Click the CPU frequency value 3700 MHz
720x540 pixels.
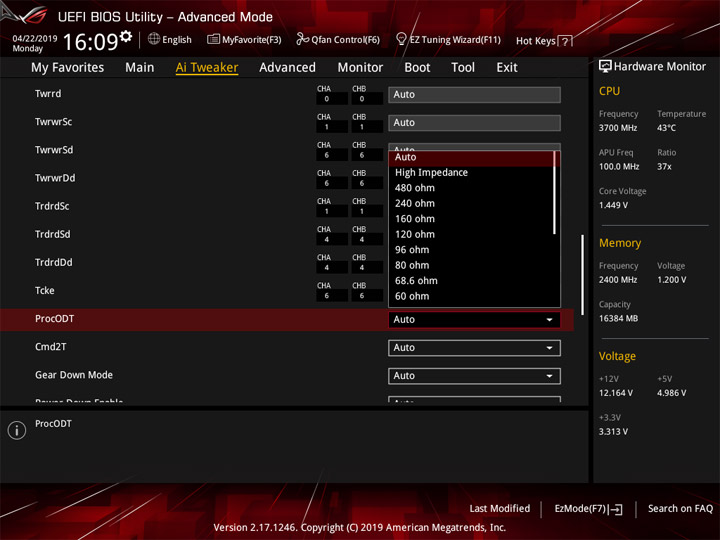point(618,128)
